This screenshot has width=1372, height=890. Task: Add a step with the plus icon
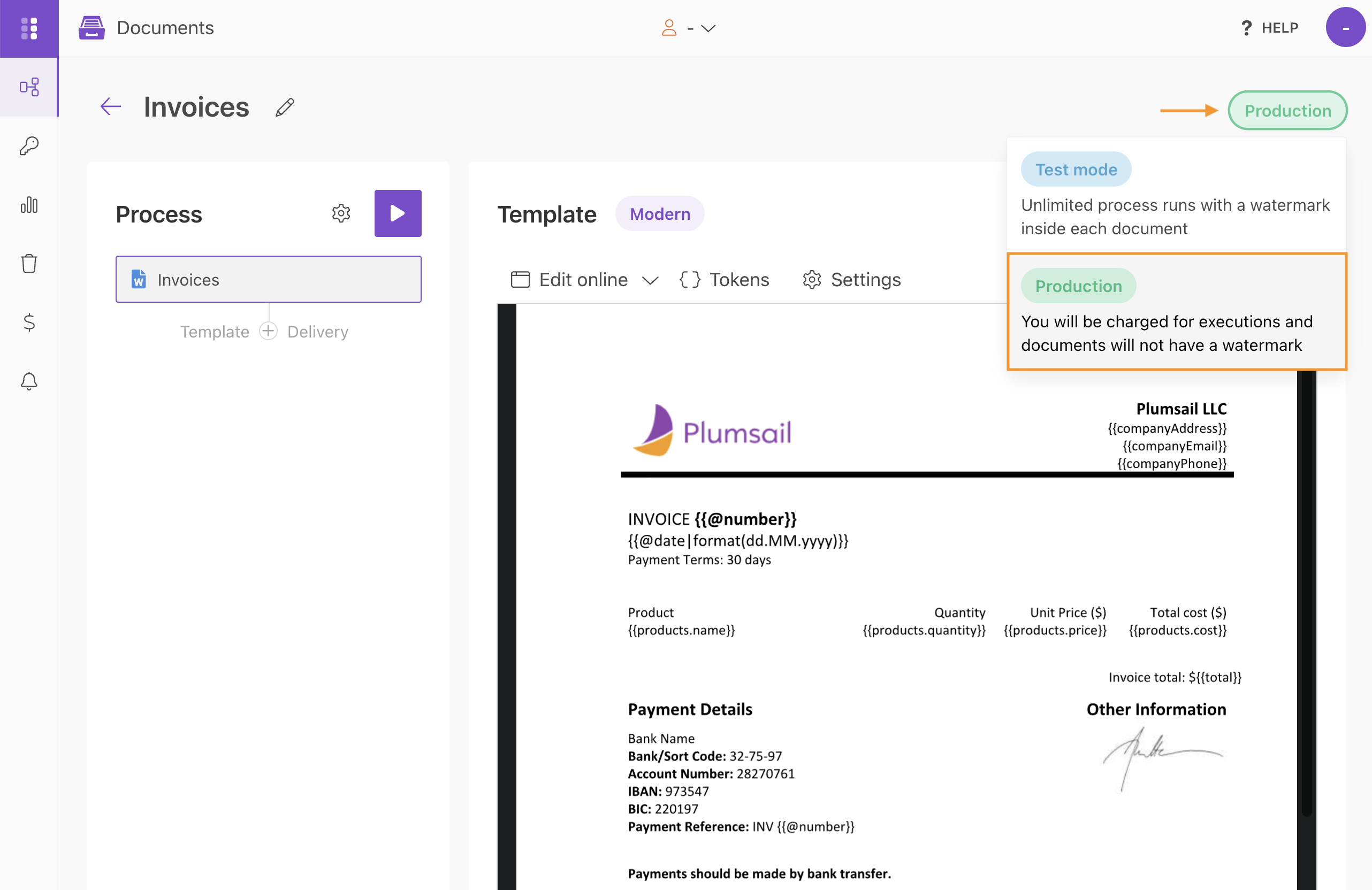[268, 331]
